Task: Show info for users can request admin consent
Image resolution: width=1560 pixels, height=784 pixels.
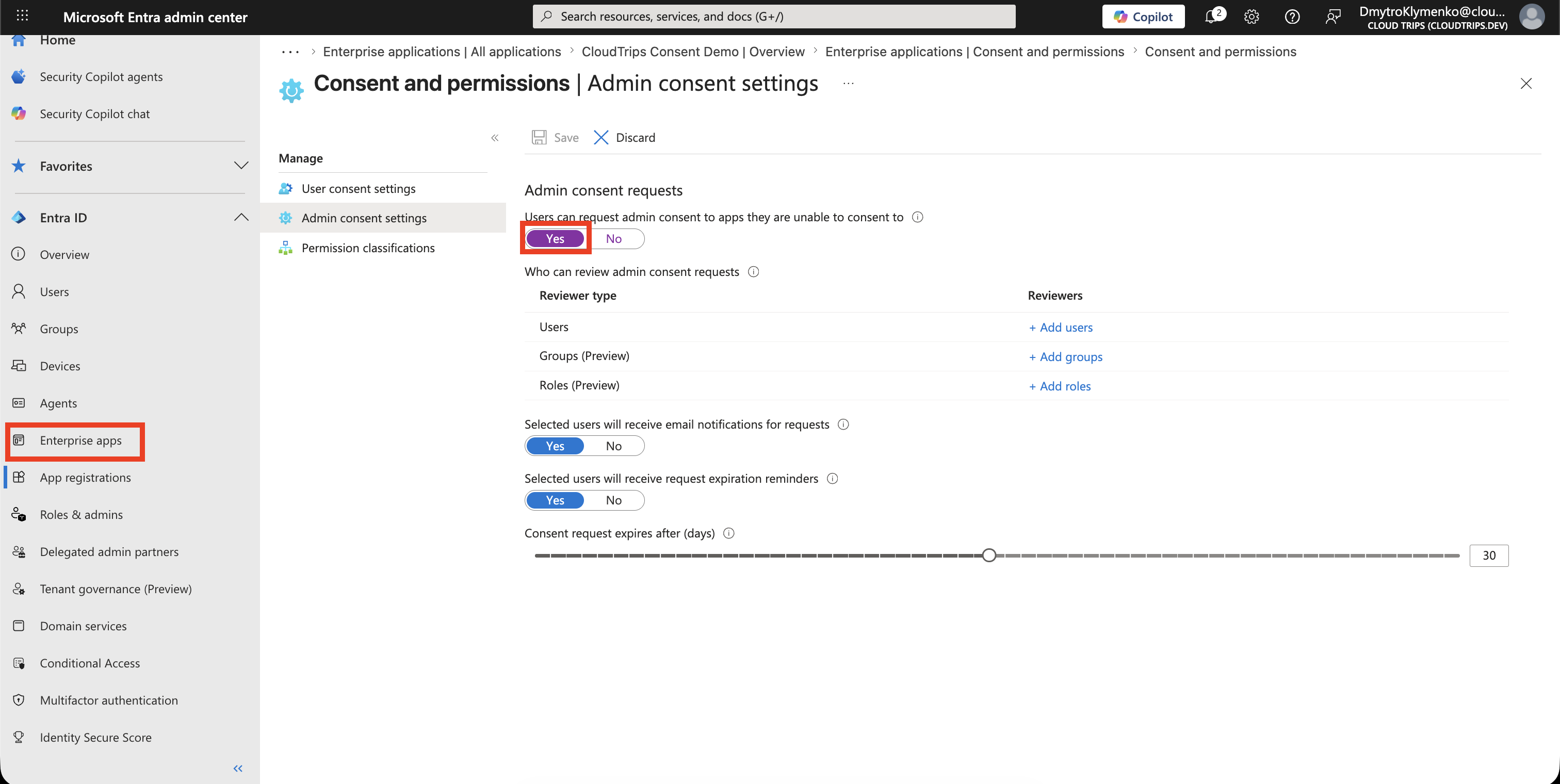Action: (917, 217)
